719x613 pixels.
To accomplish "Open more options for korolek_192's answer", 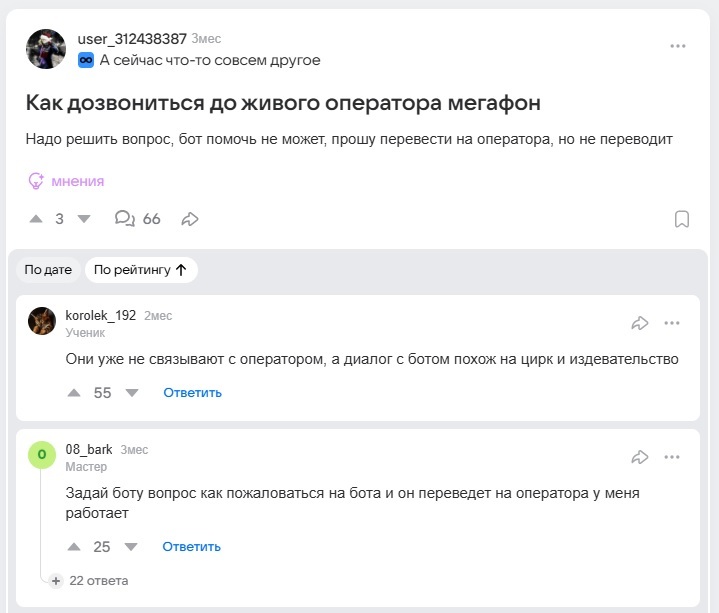I will coord(672,323).
